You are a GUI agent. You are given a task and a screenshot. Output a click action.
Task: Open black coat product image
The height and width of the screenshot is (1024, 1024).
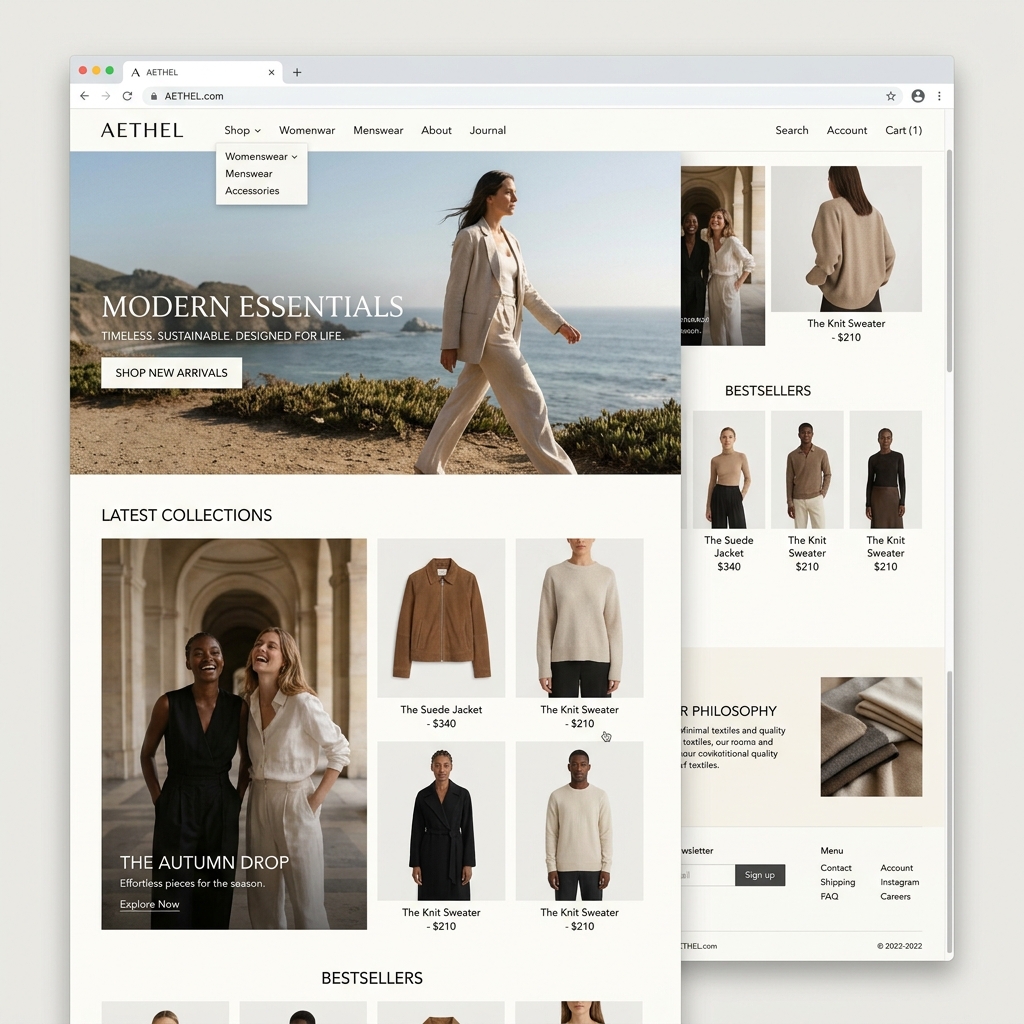pos(441,821)
